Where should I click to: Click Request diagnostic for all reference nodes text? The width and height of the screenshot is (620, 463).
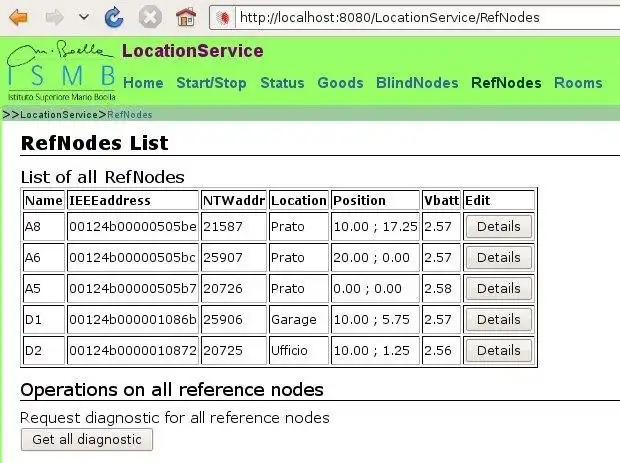point(174,418)
